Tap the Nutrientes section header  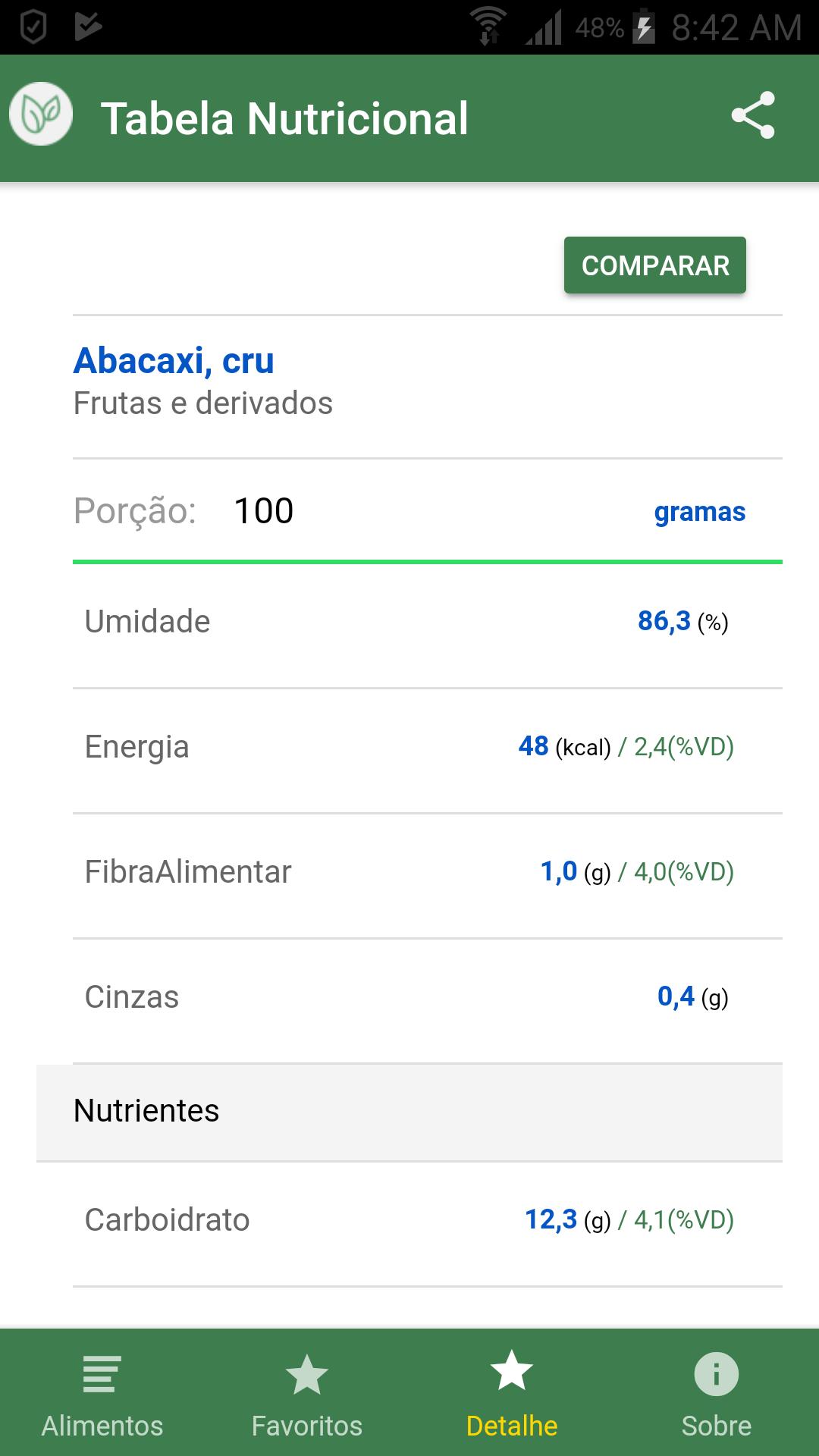(409, 1112)
